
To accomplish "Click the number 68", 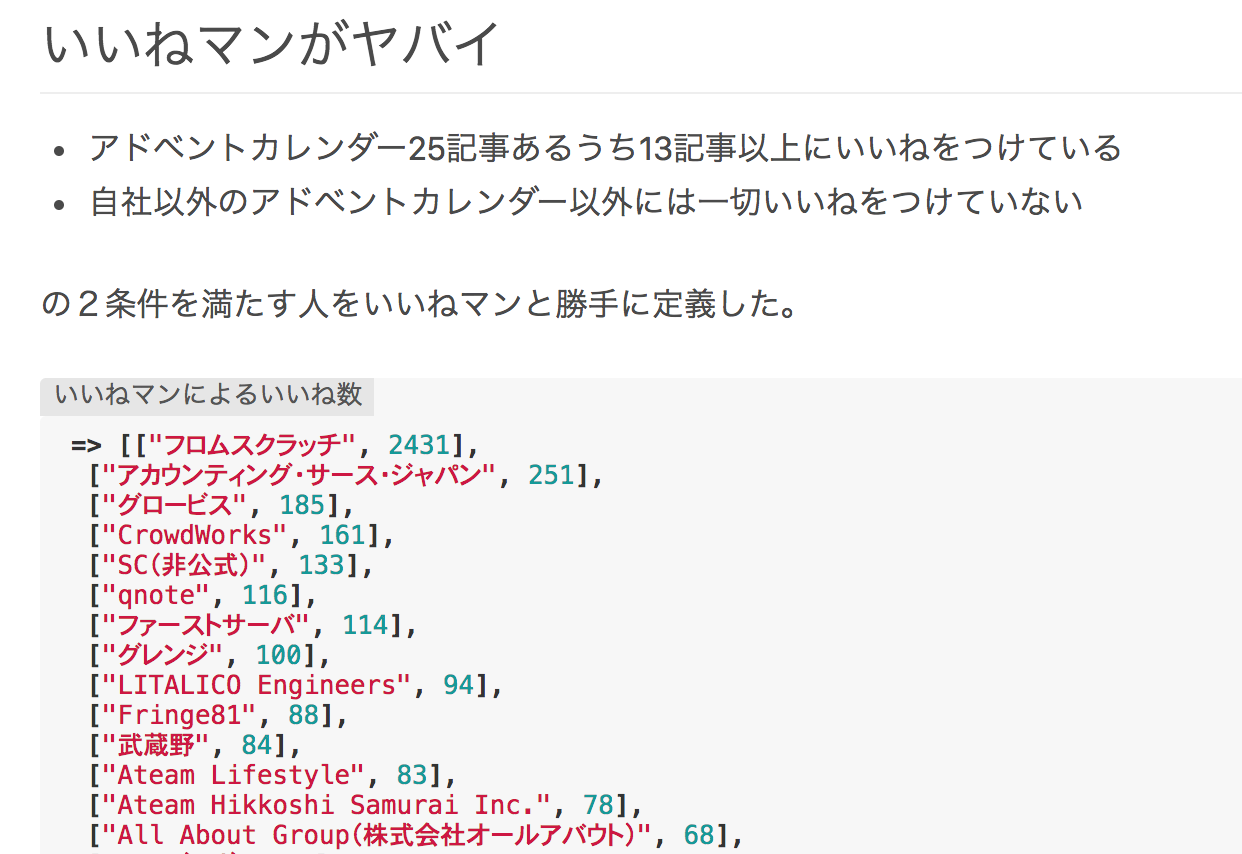I will tap(699, 835).
